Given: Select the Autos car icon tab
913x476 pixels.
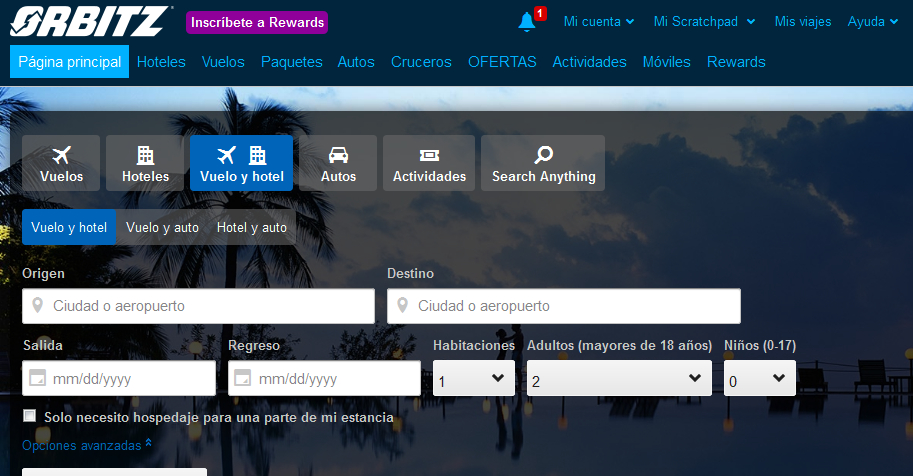Looking at the screenshot, I should (x=338, y=163).
